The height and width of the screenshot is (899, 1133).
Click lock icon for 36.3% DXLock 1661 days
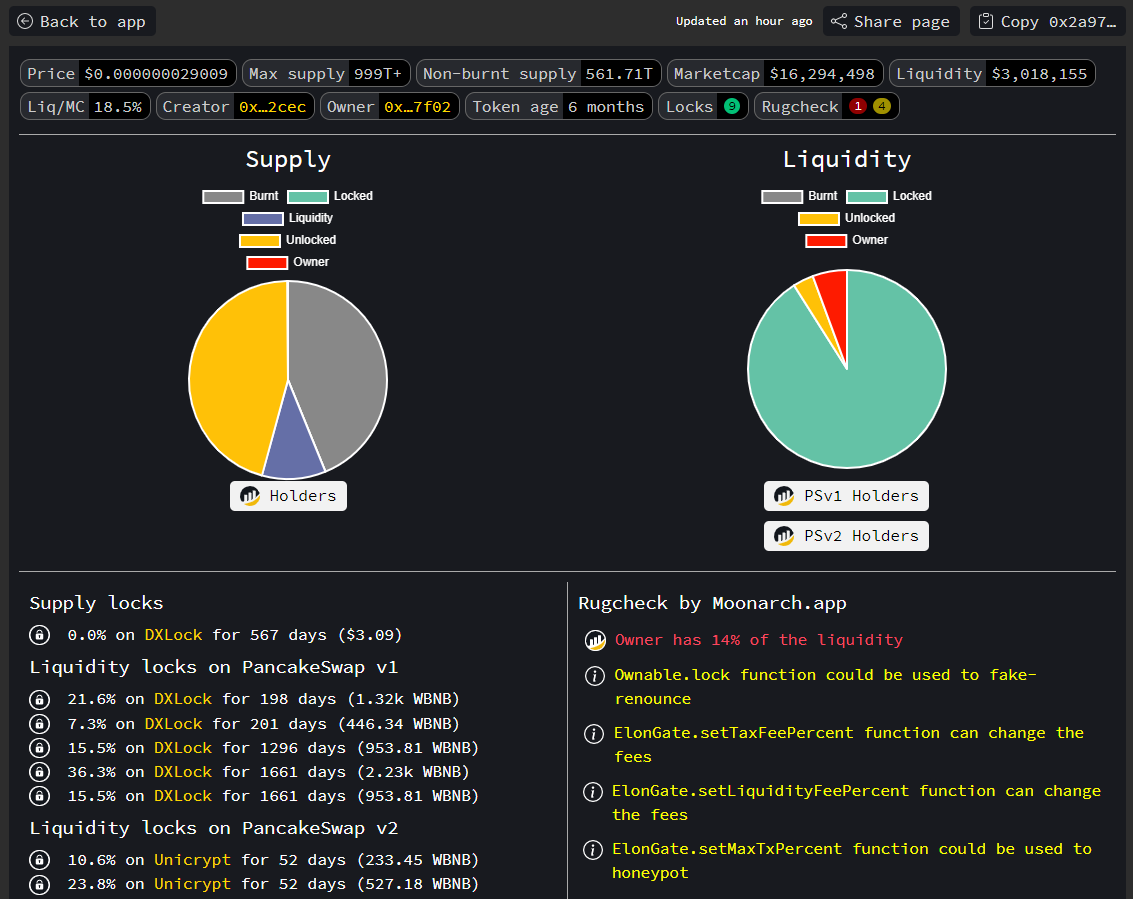coord(40,772)
